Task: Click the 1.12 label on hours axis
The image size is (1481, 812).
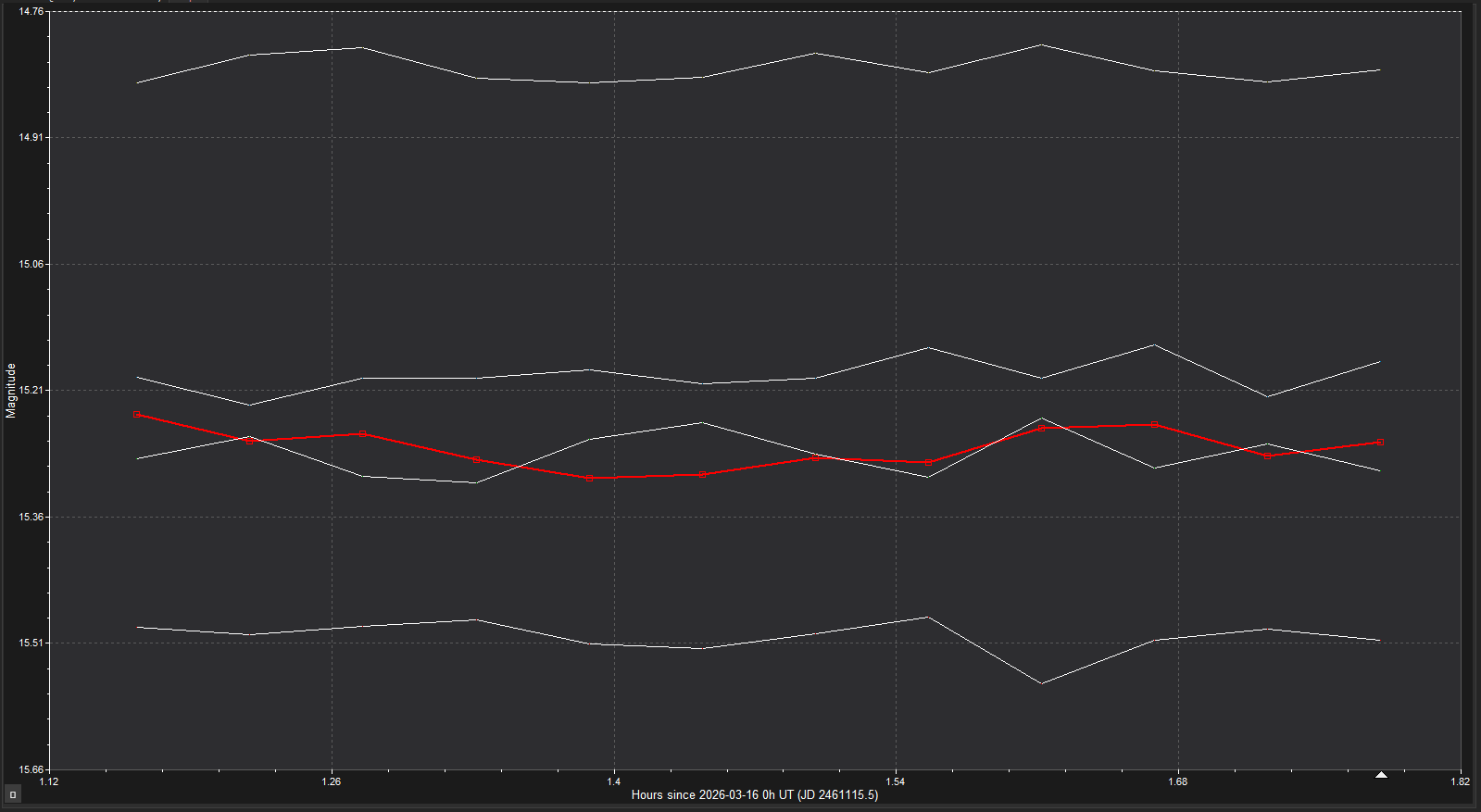Action: click(49, 781)
